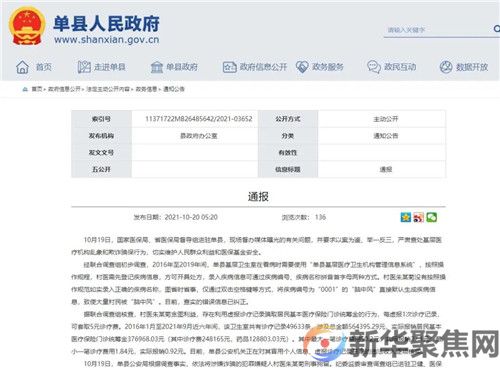Share the article via the green WeChat icon
Viewport: 500px width, 368px height.
[x=432, y=217]
